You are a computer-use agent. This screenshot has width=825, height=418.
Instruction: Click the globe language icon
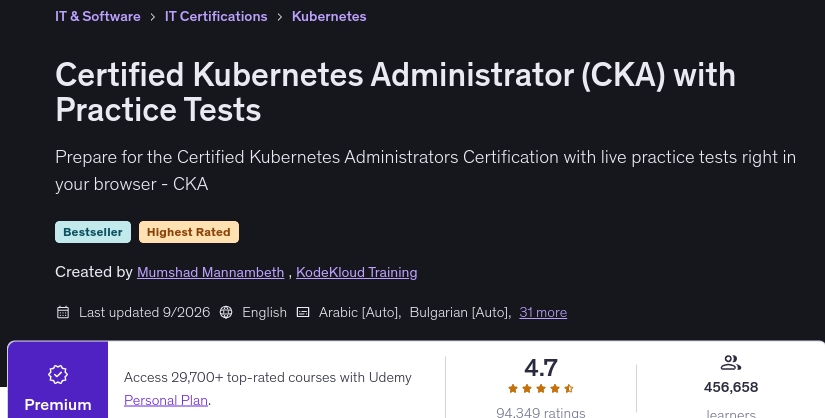pyautogui.click(x=226, y=312)
